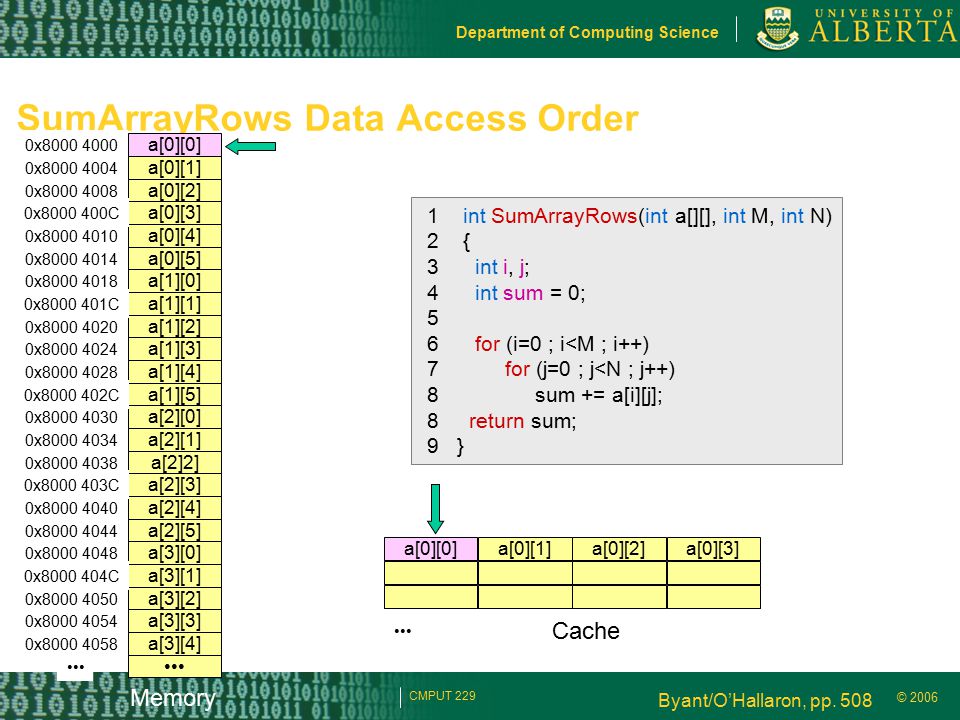The height and width of the screenshot is (720, 960).
Task: Pick memory cell a[1][4]
Action: (174, 372)
